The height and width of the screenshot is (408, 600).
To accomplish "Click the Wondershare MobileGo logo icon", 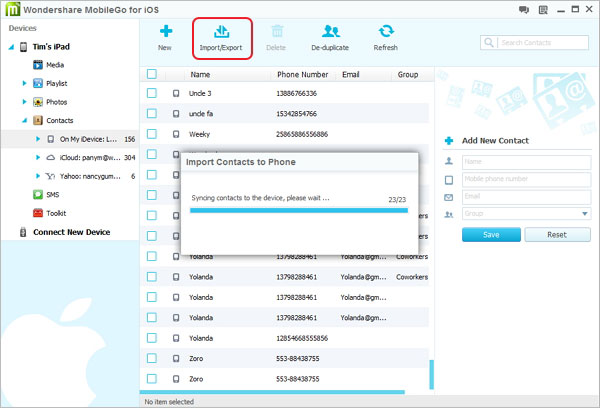I will (x=12, y=9).
